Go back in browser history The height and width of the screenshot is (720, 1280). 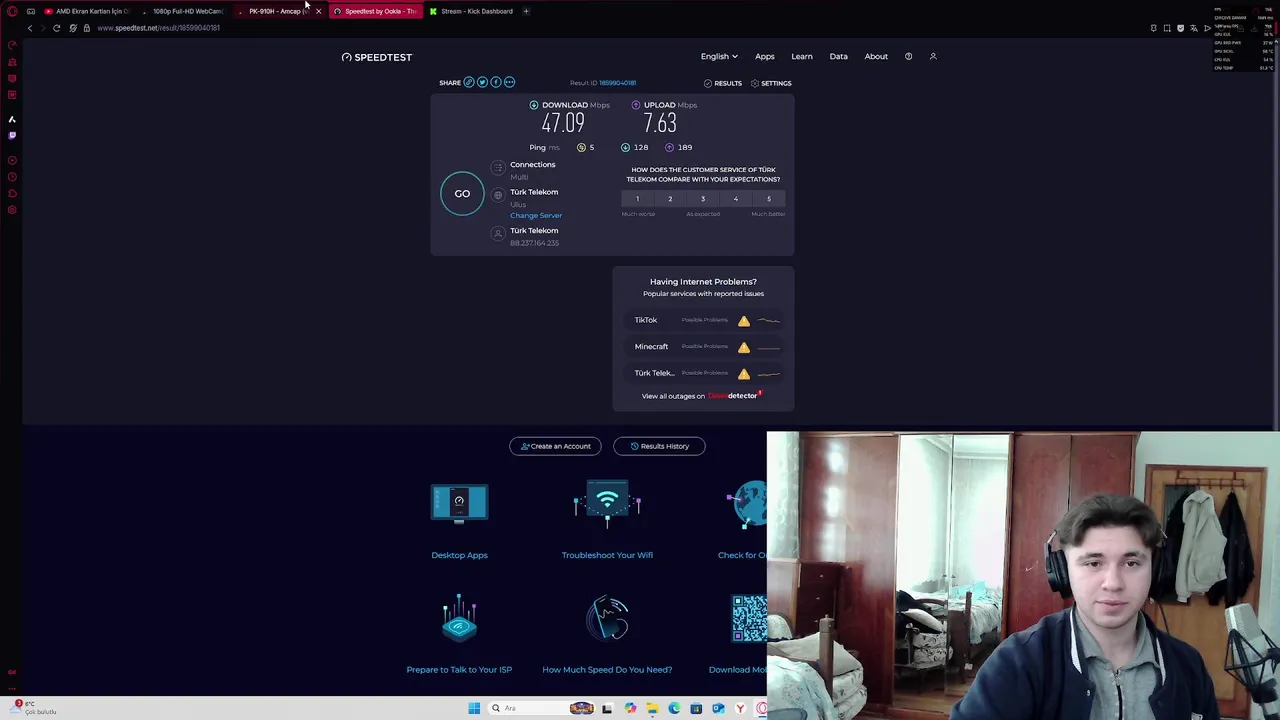29,28
